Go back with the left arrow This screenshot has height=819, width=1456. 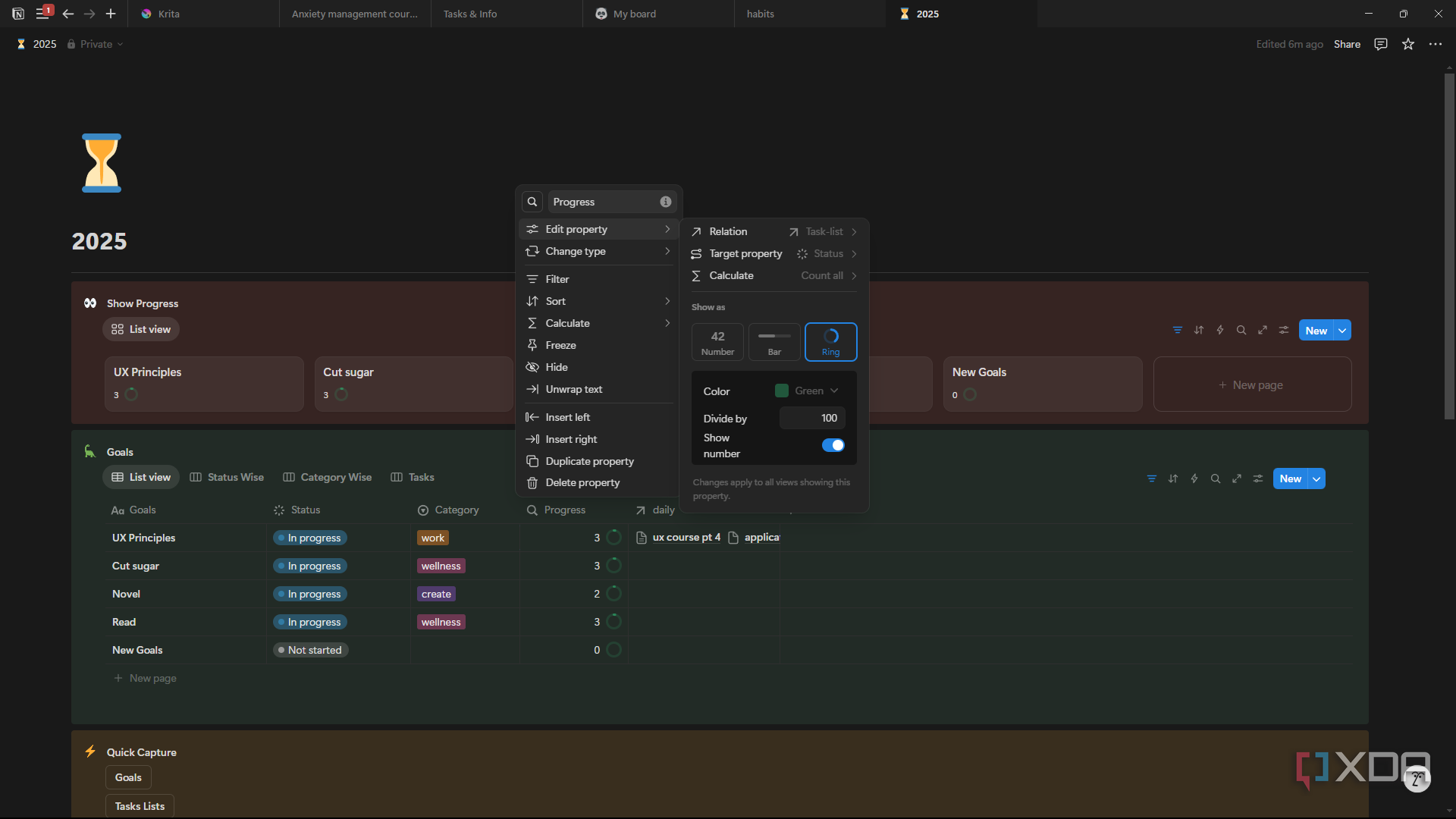pyautogui.click(x=68, y=14)
